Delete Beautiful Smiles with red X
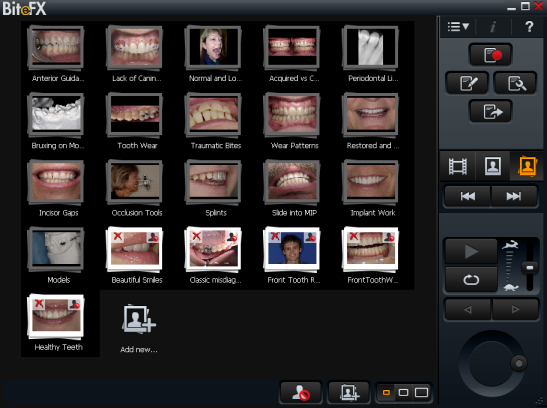This screenshot has height=408, width=547. click(118, 236)
